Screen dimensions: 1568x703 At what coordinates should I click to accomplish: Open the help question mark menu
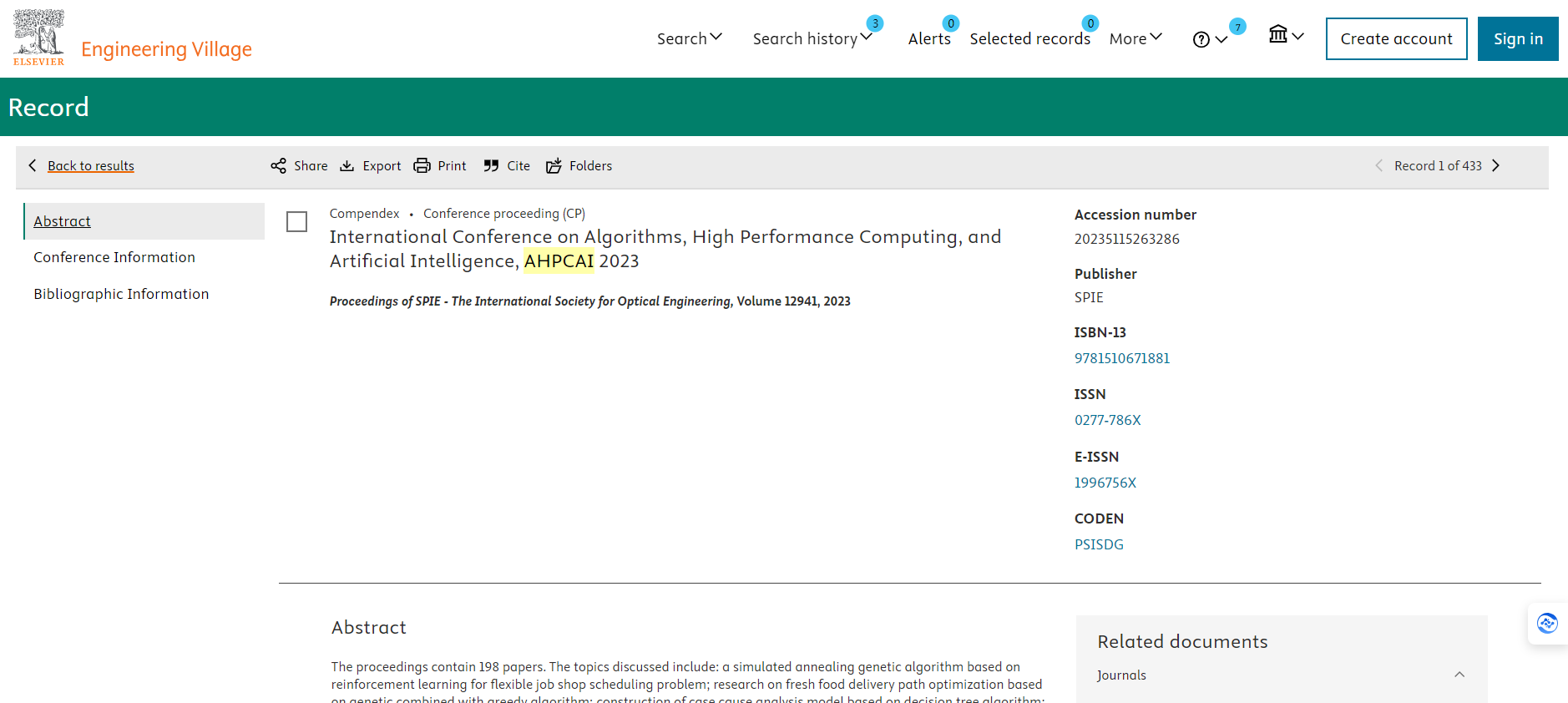coord(1210,39)
